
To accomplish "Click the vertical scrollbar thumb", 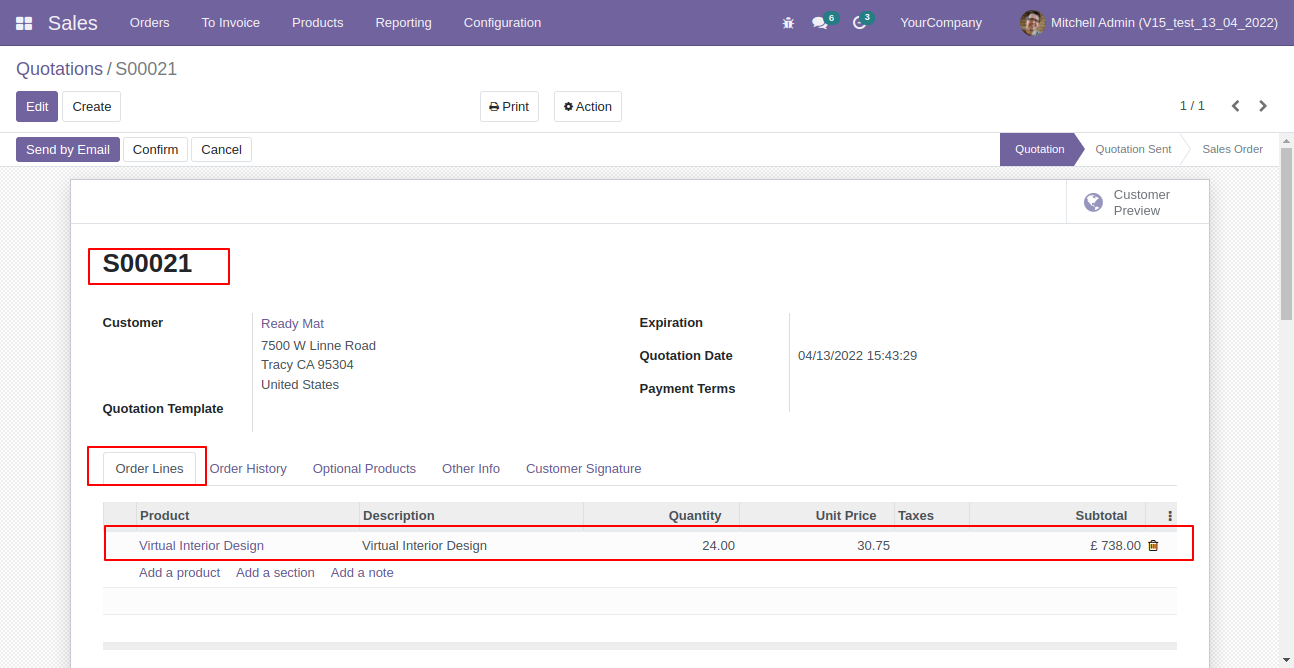I will 1287,235.
